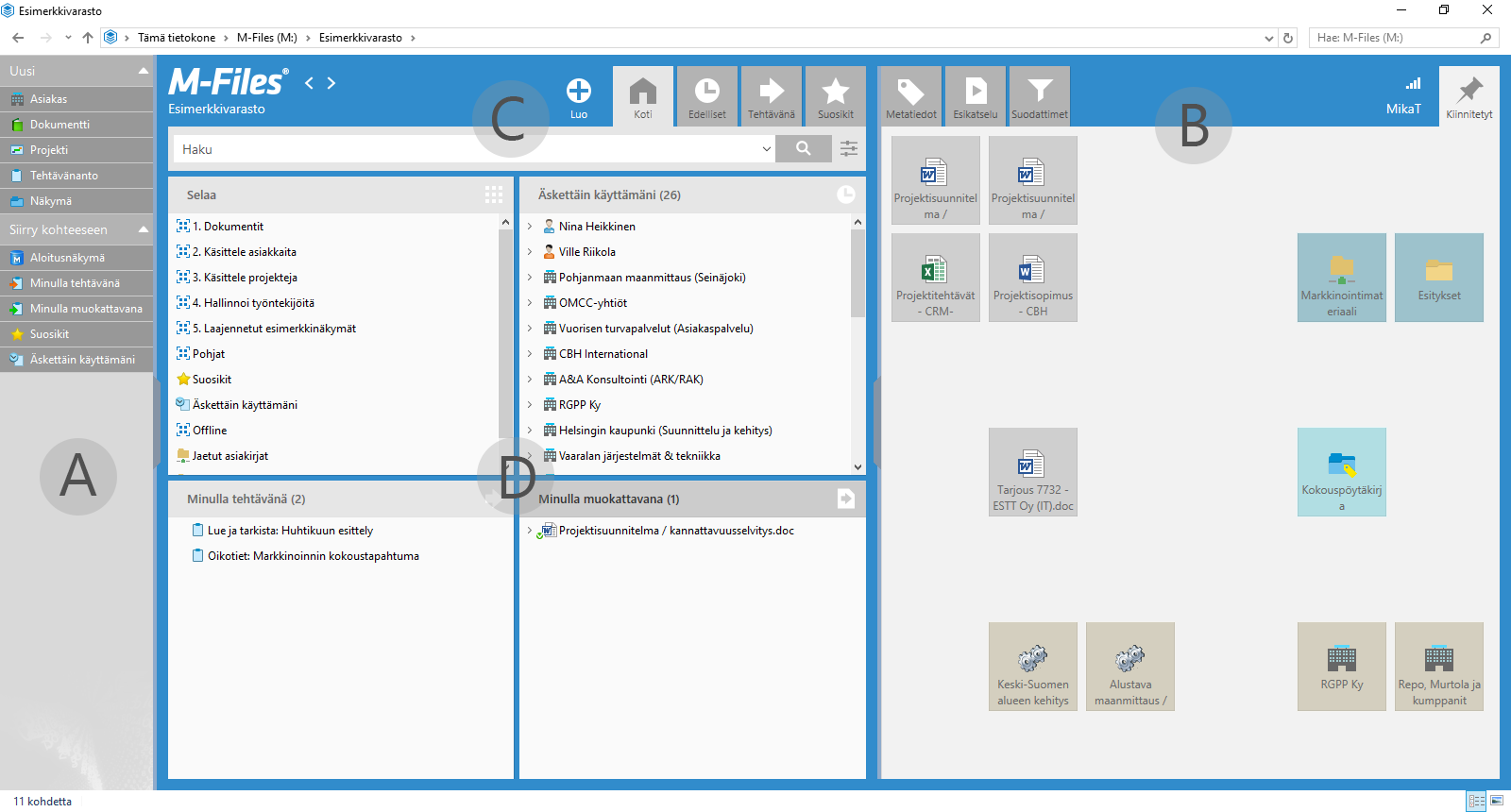Click the MikaT user status icon

pos(1413,84)
